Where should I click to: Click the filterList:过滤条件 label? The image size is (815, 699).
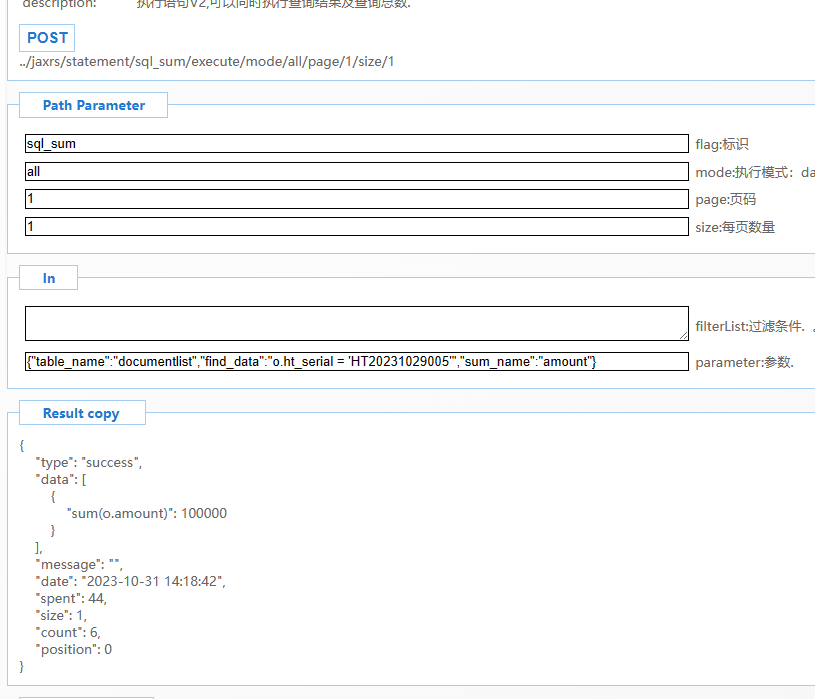[x=750, y=326]
